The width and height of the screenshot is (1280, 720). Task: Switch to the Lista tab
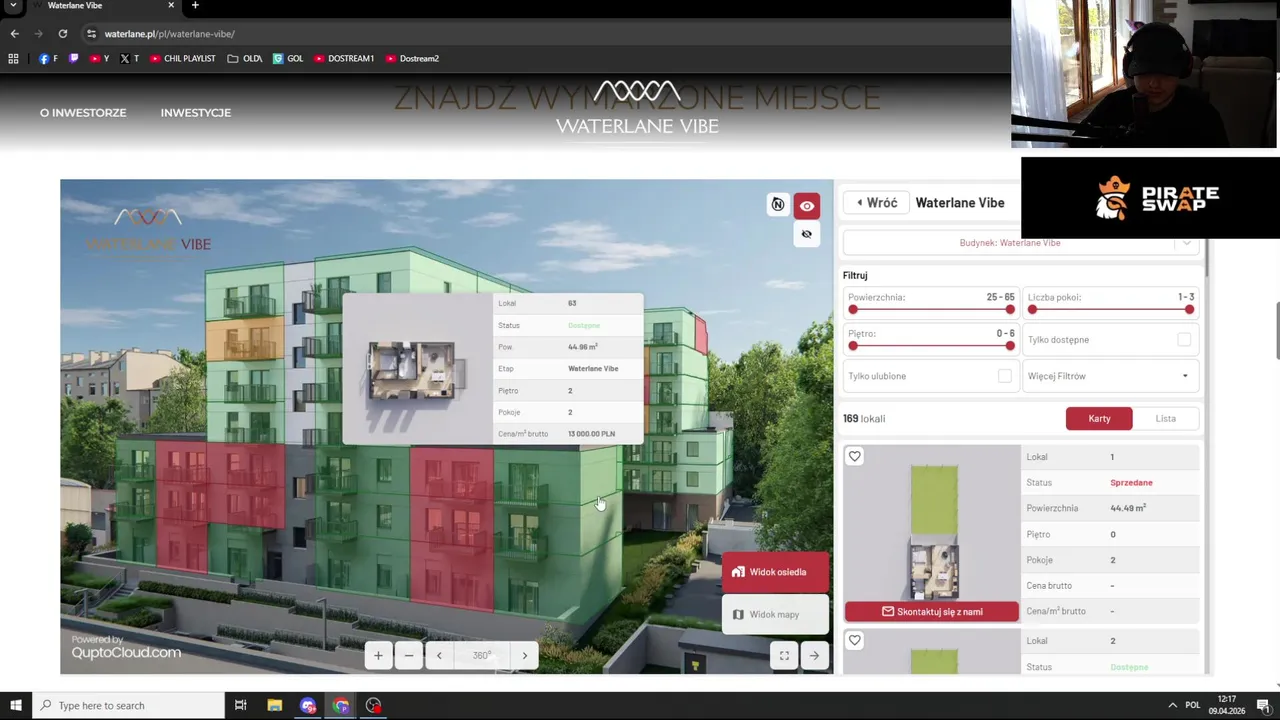[x=1166, y=419]
